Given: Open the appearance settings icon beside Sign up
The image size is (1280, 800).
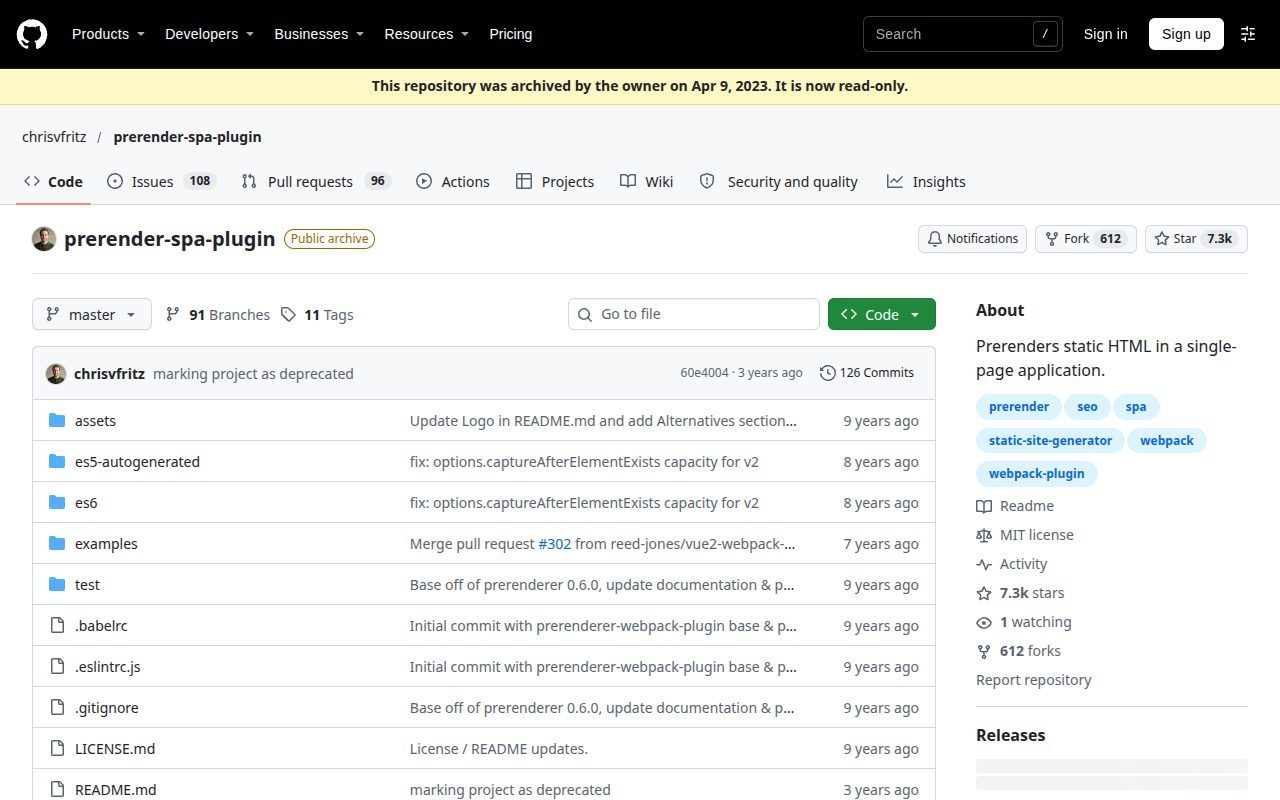Looking at the screenshot, I should pyautogui.click(x=1248, y=34).
